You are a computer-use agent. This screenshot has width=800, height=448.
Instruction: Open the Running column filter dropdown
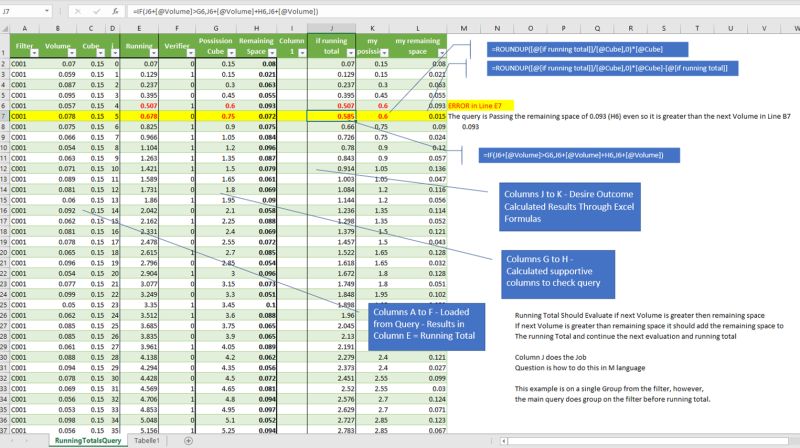tap(154, 53)
